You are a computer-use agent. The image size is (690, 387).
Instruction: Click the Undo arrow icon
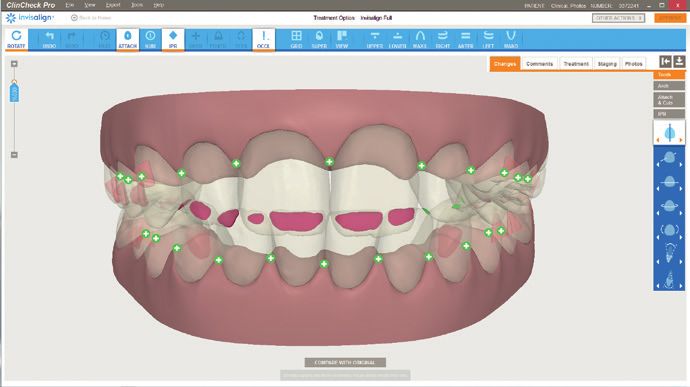click(x=49, y=39)
